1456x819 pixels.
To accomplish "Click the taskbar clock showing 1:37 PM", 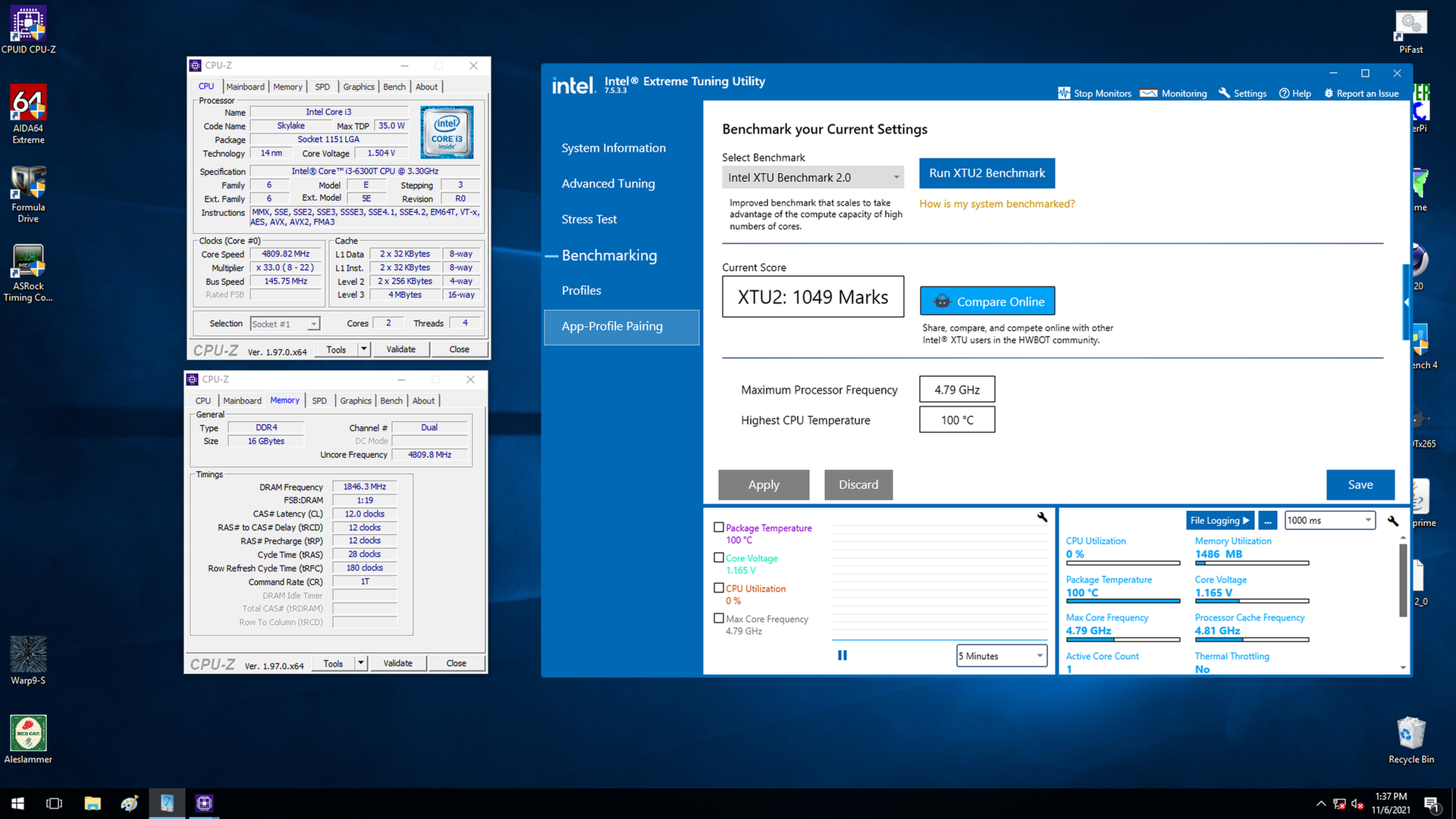I will pyautogui.click(x=1391, y=803).
